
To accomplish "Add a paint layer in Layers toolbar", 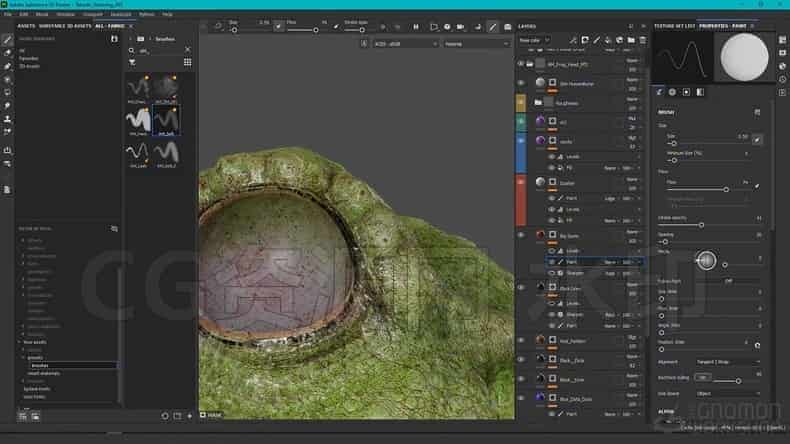I will coord(597,40).
